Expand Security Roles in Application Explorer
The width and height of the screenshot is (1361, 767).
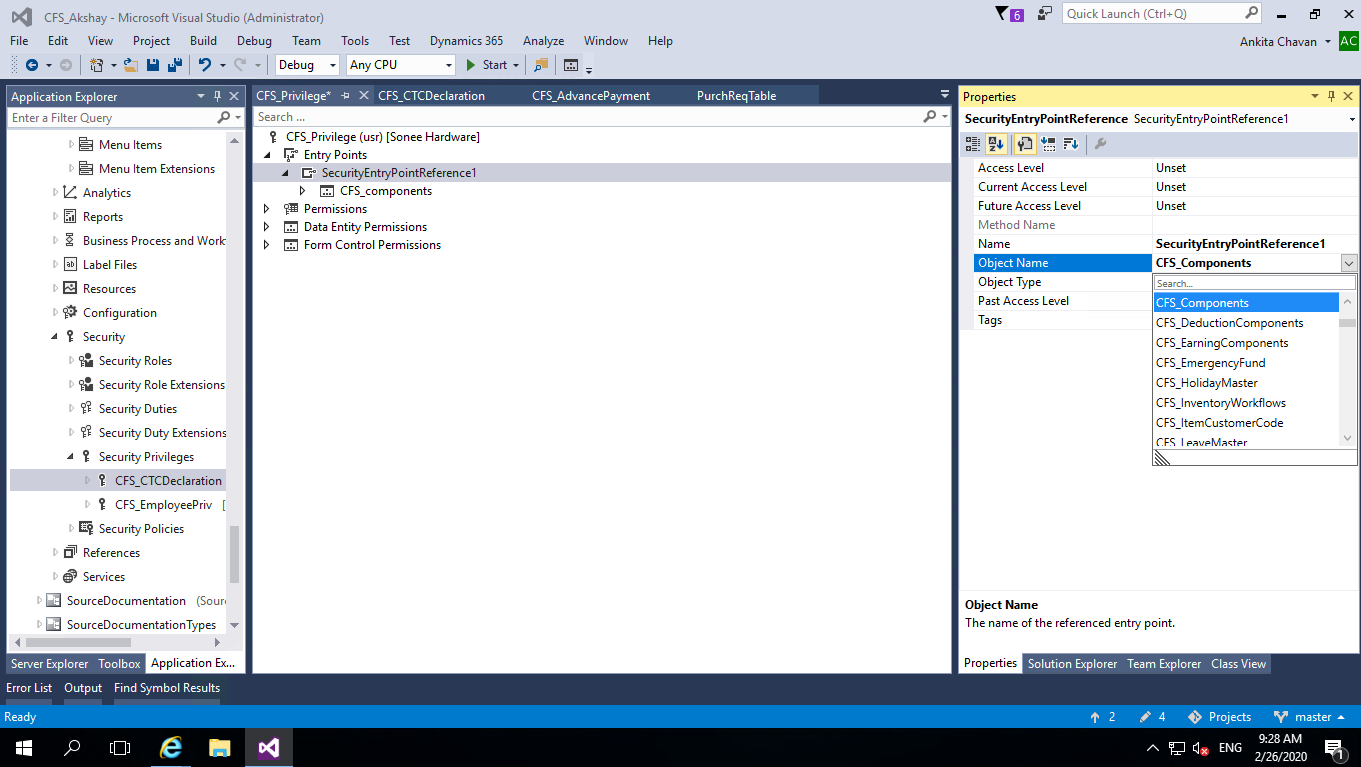click(x=71, y=361)
